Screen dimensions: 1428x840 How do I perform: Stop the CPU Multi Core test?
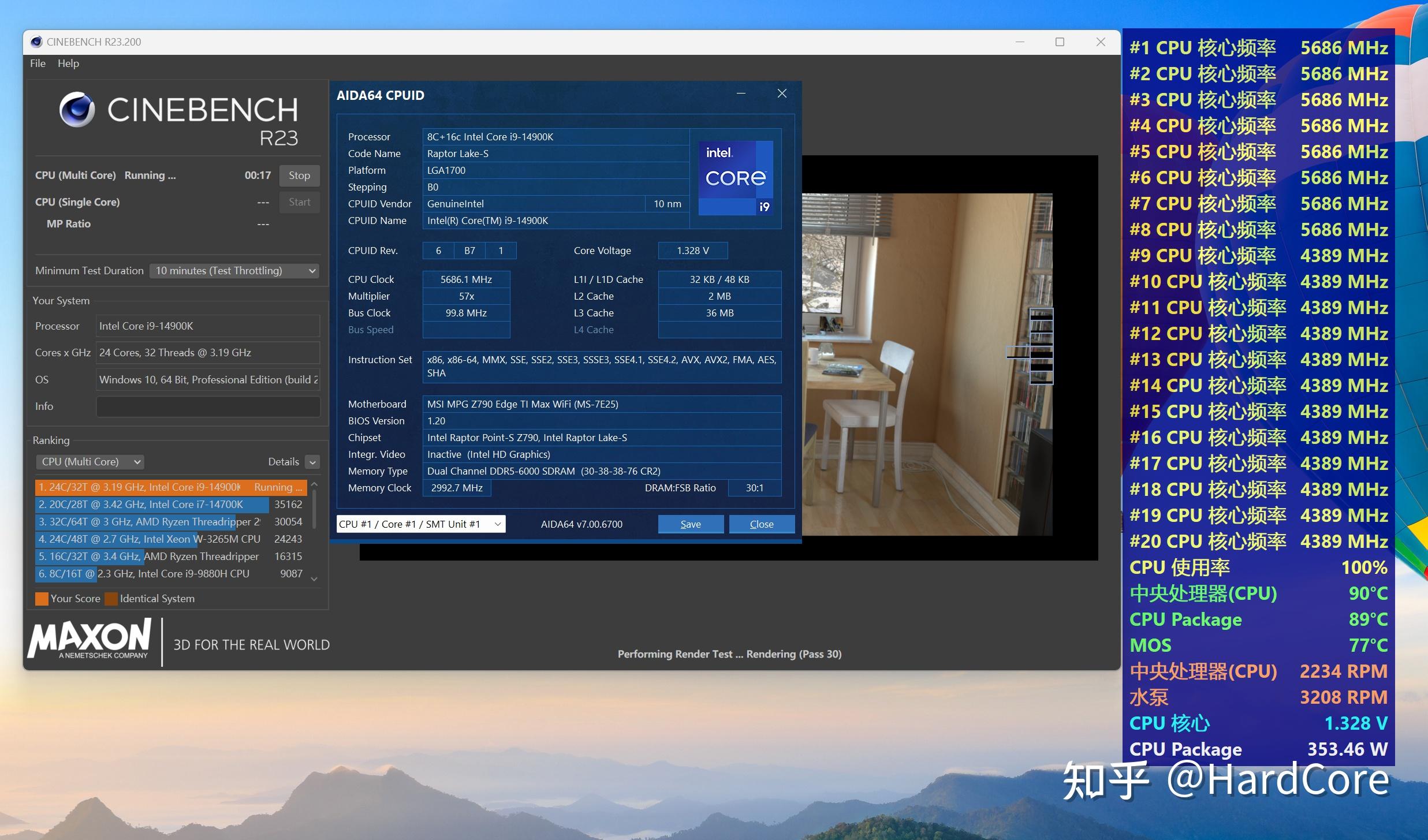click(299, 176)
